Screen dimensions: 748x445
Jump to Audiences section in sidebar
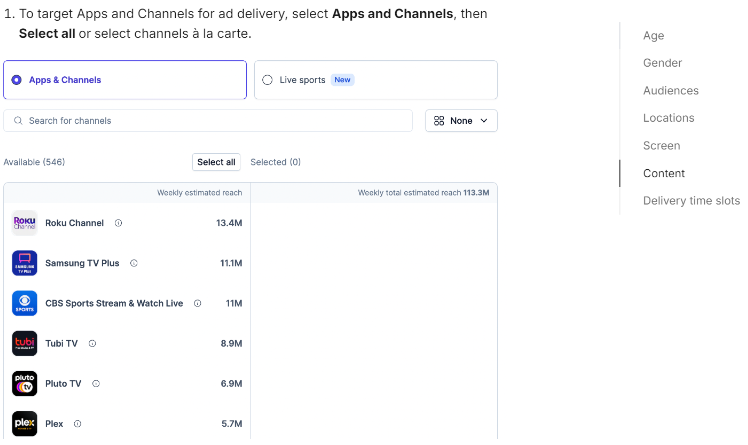[671, 91]
